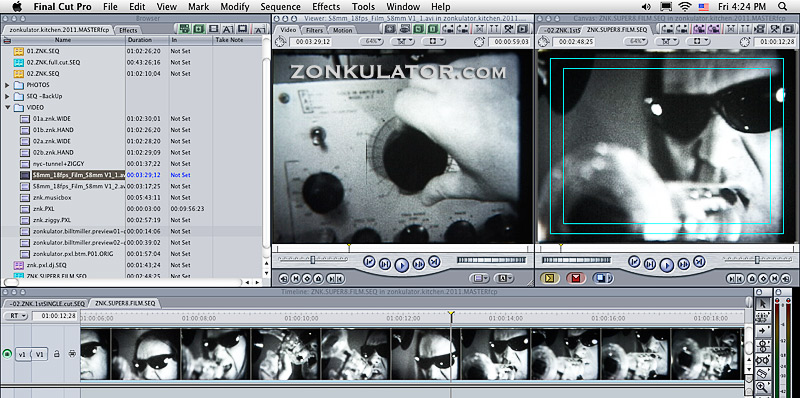The image size is (800, 398).
Task: Click Timeline current timecode field 01:00:12;28
Action: 55,316
